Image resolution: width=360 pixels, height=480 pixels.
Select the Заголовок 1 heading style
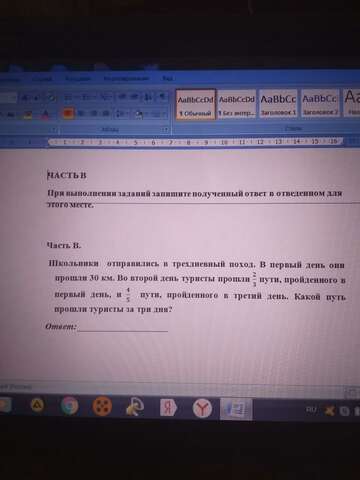[278, 104]
